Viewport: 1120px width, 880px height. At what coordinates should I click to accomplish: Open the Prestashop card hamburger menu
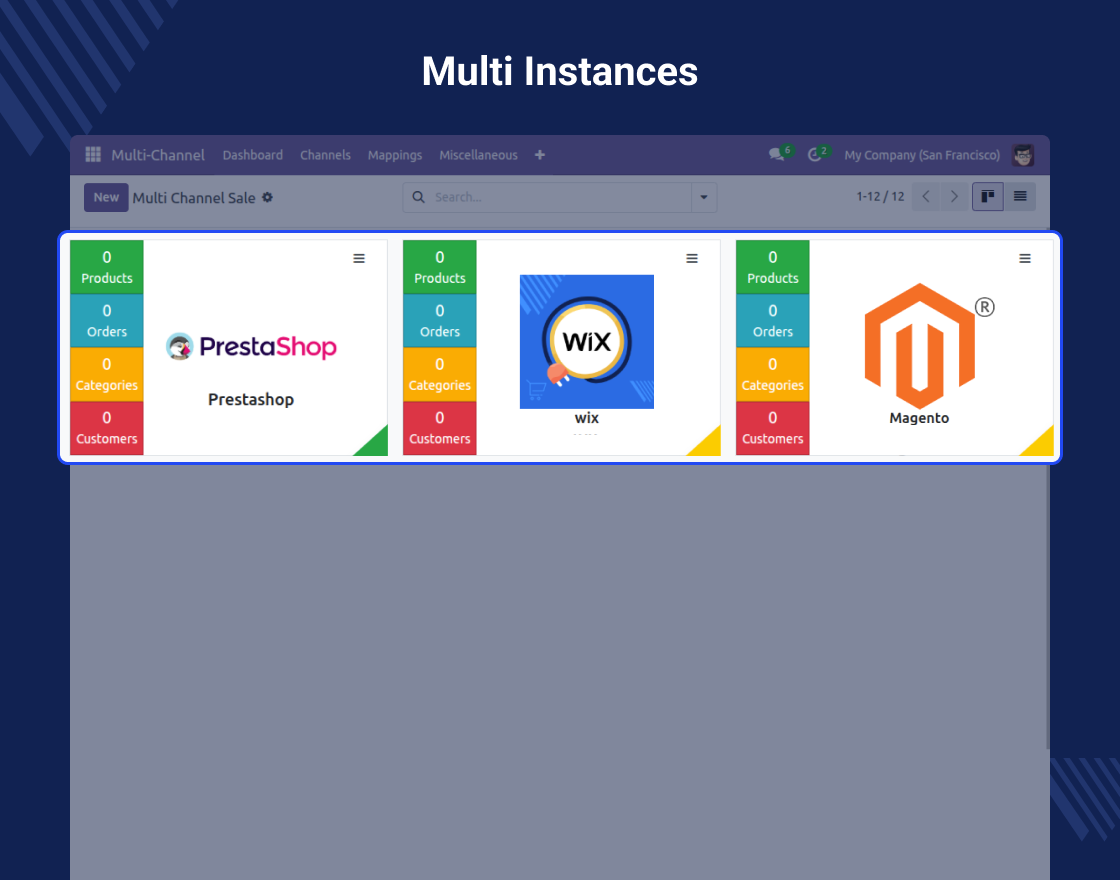point(359,259)
